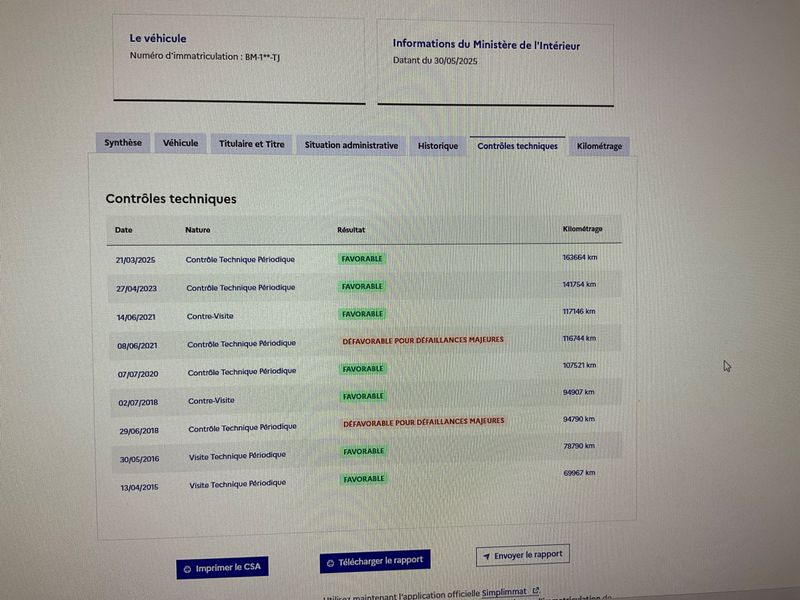Click the Datant du 30/05/2025 text
Screen dimensions: 800x600
[435, 61]
